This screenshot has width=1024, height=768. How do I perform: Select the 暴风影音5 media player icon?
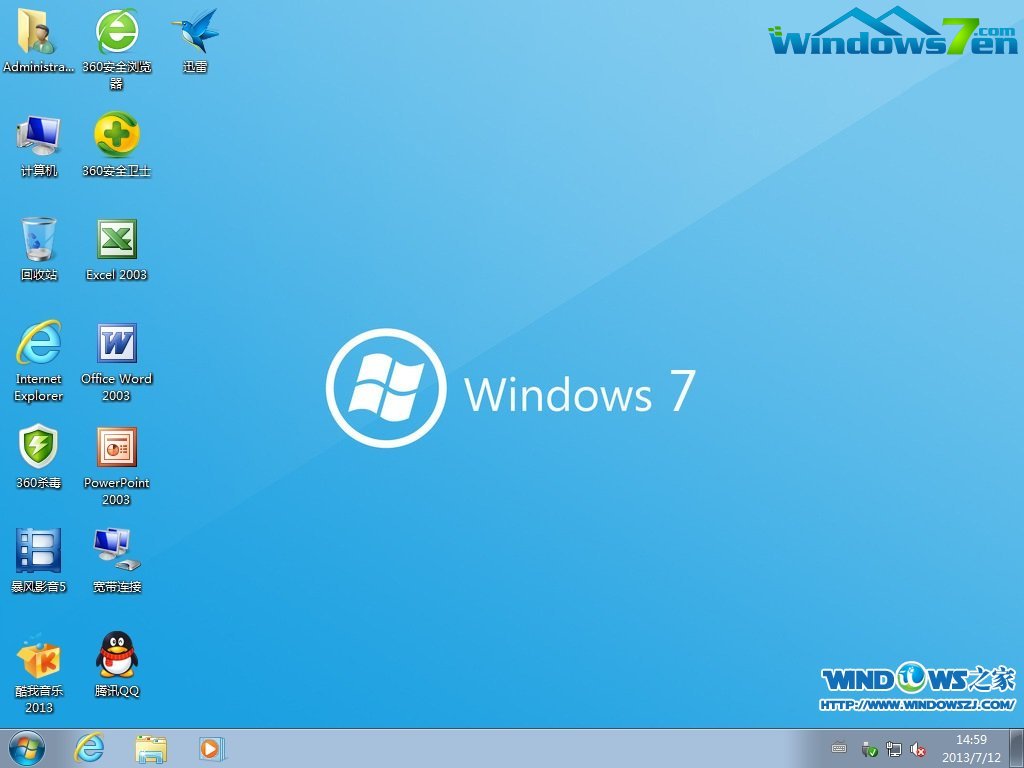pos(39,551)
